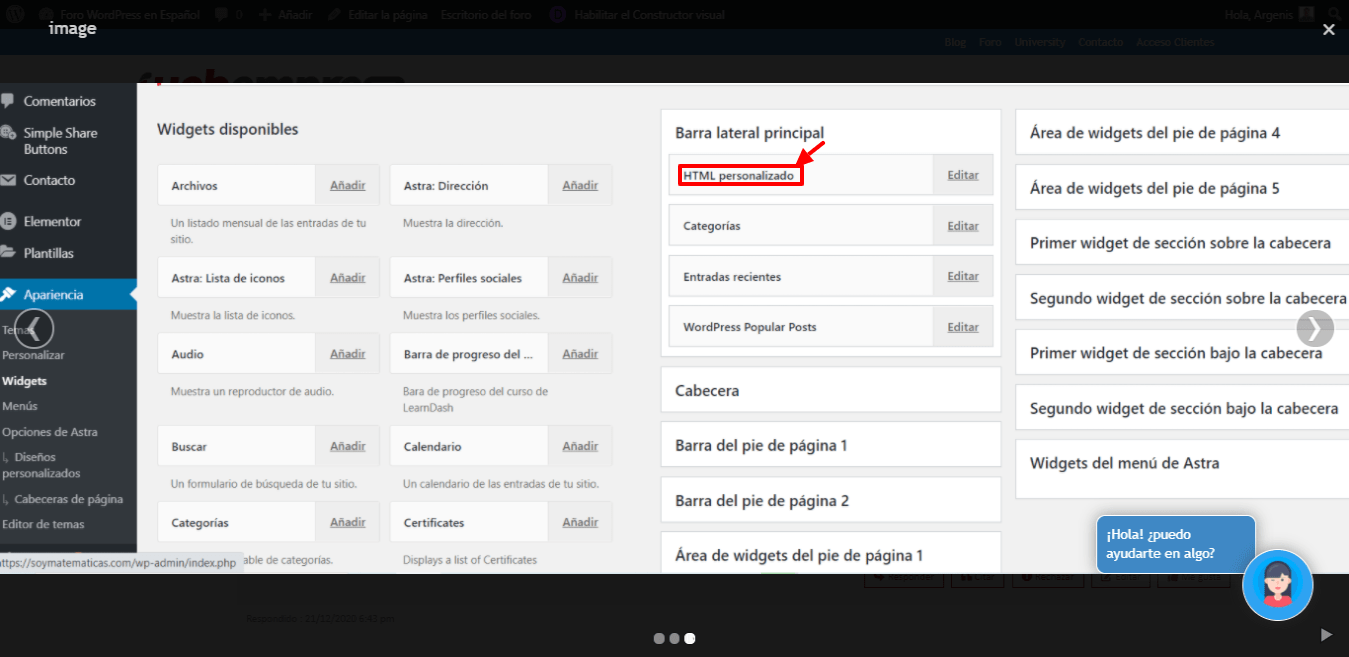Start slideshow with the play icon
The height and width of the screenshot is (657, 1349).
pos(1326,634)
